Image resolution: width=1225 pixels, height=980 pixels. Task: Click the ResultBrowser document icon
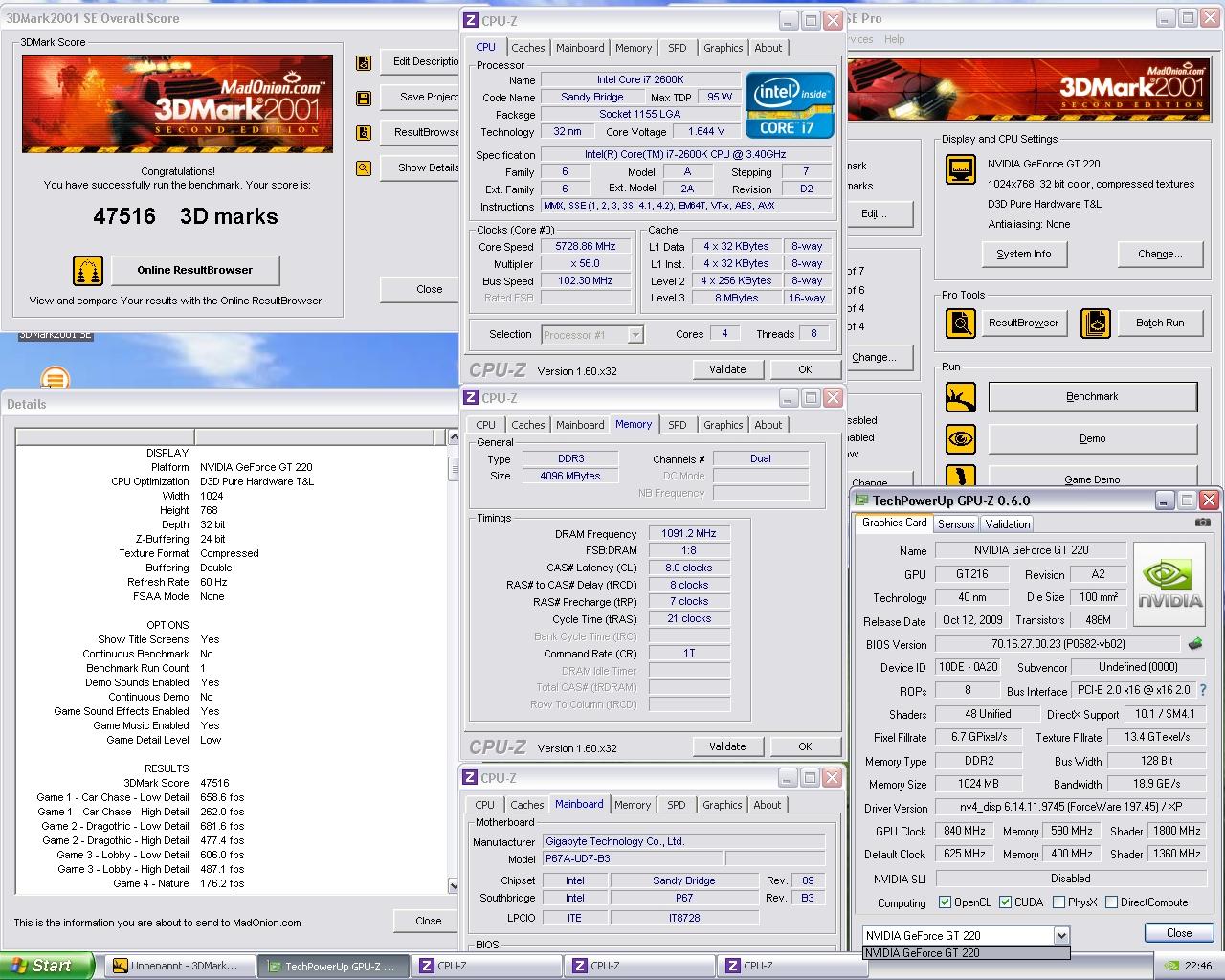[364, 133]
